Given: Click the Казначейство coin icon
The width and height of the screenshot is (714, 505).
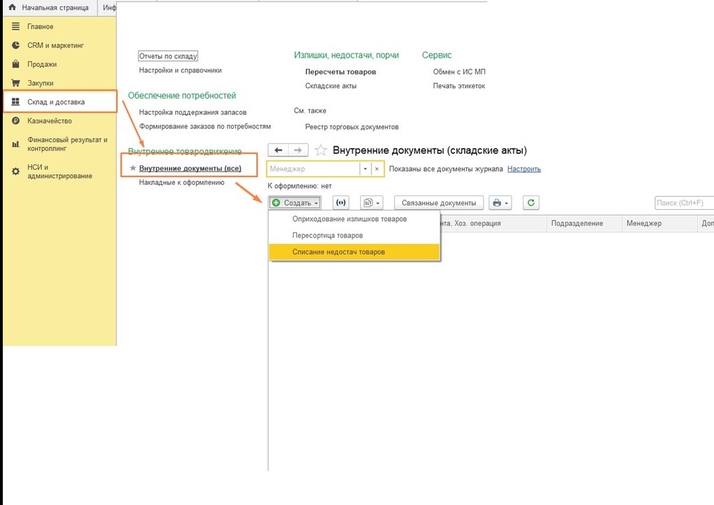Looking at the screenshot, I should [x=15, y=121].
